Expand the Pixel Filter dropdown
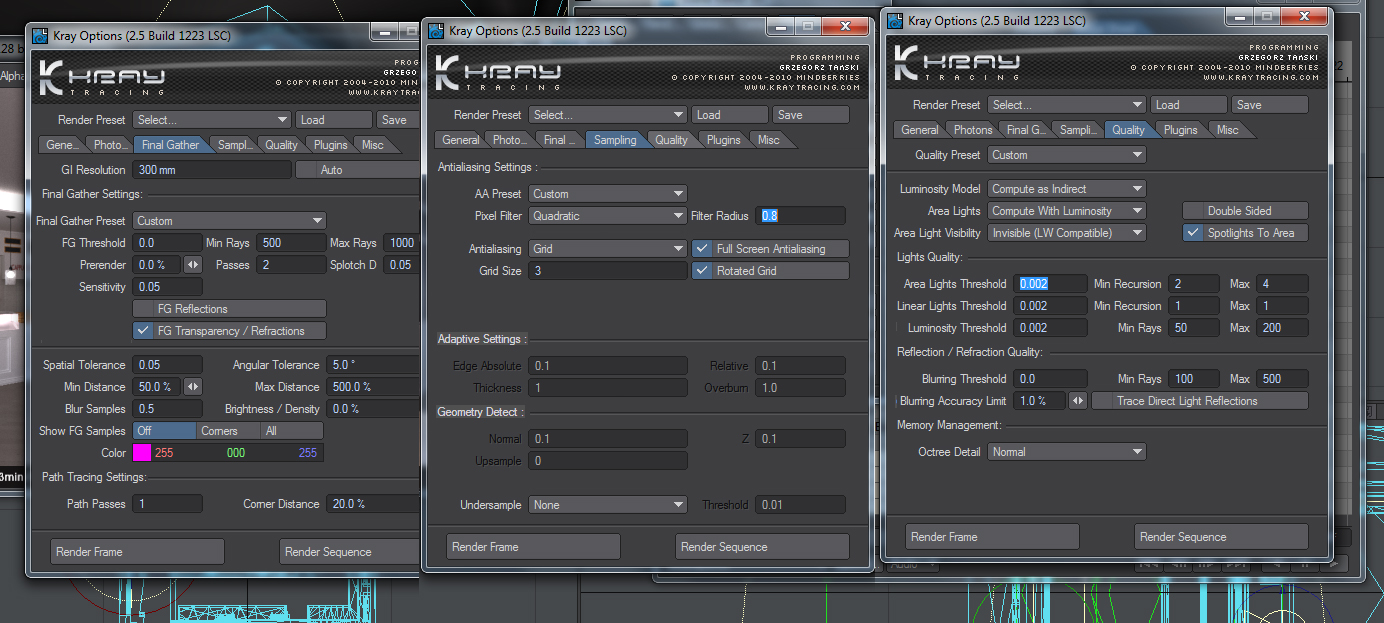 click(607, 216)
